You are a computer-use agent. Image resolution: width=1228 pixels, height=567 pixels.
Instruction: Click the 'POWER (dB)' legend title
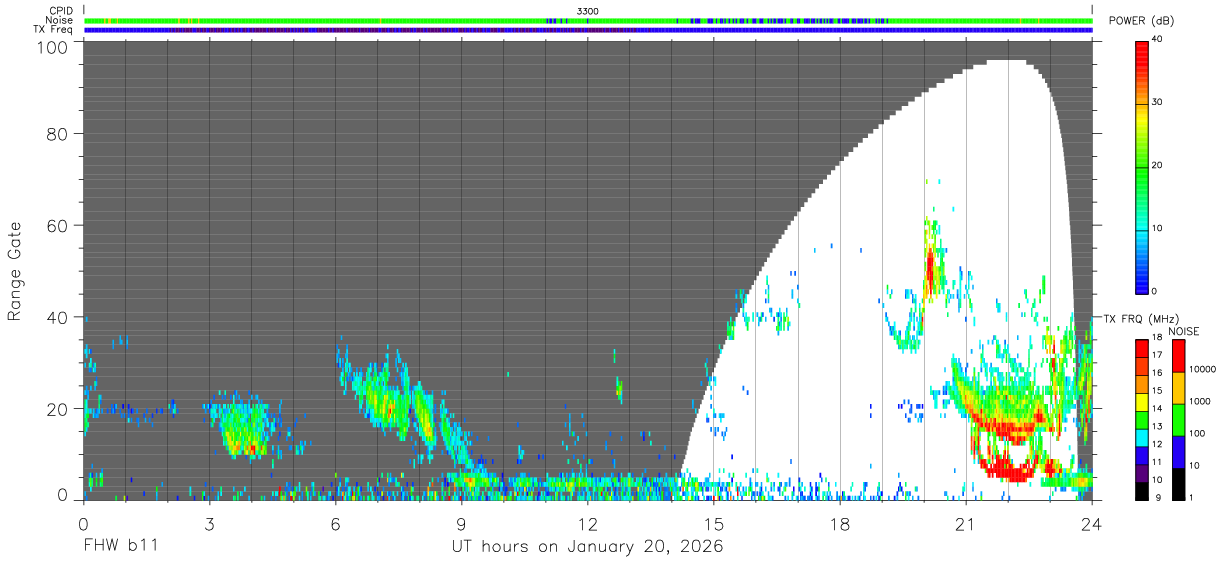[1141, 21]
